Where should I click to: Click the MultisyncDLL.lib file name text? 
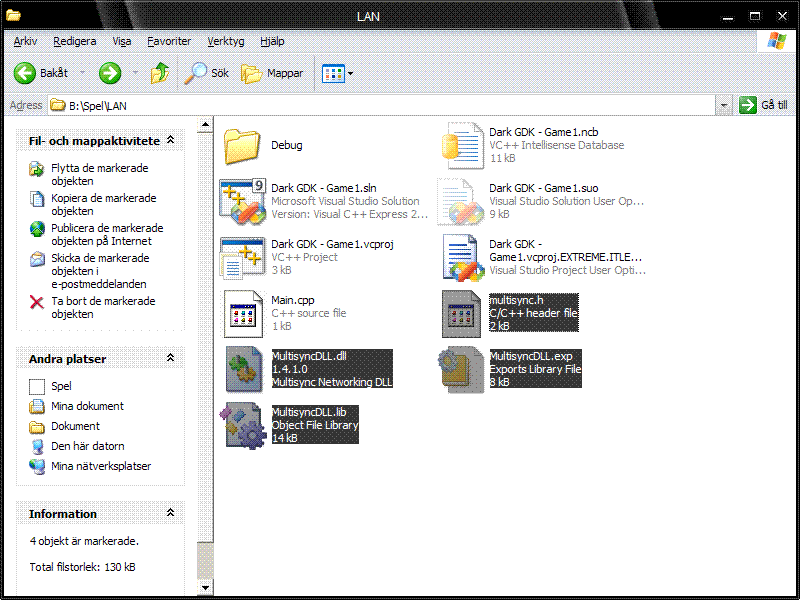click(x=309, y=412)
